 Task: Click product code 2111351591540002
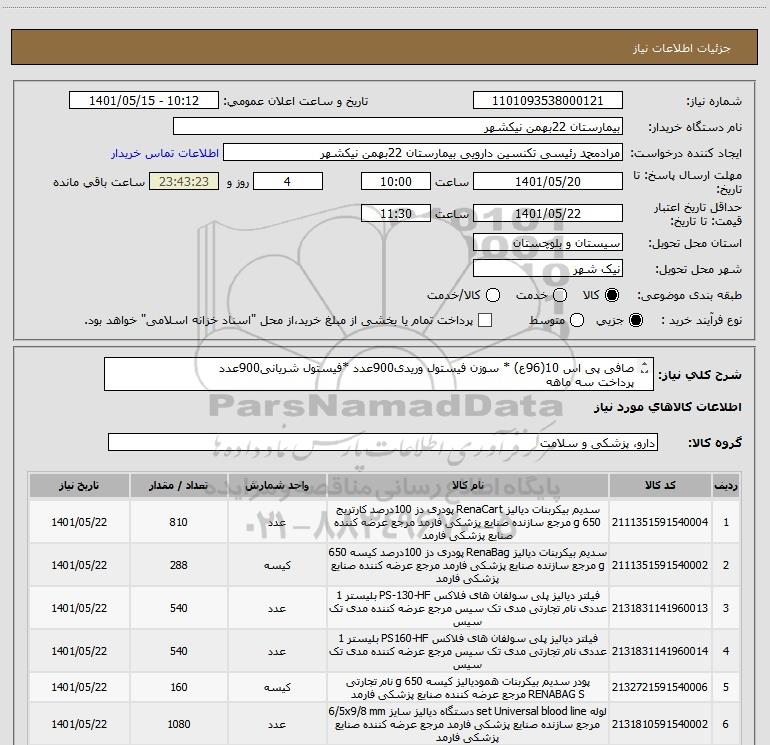660,565
